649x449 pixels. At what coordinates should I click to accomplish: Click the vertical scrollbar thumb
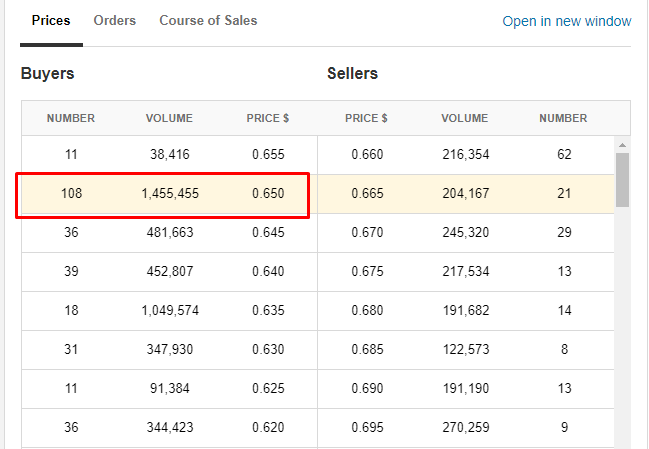click(622, 180)
